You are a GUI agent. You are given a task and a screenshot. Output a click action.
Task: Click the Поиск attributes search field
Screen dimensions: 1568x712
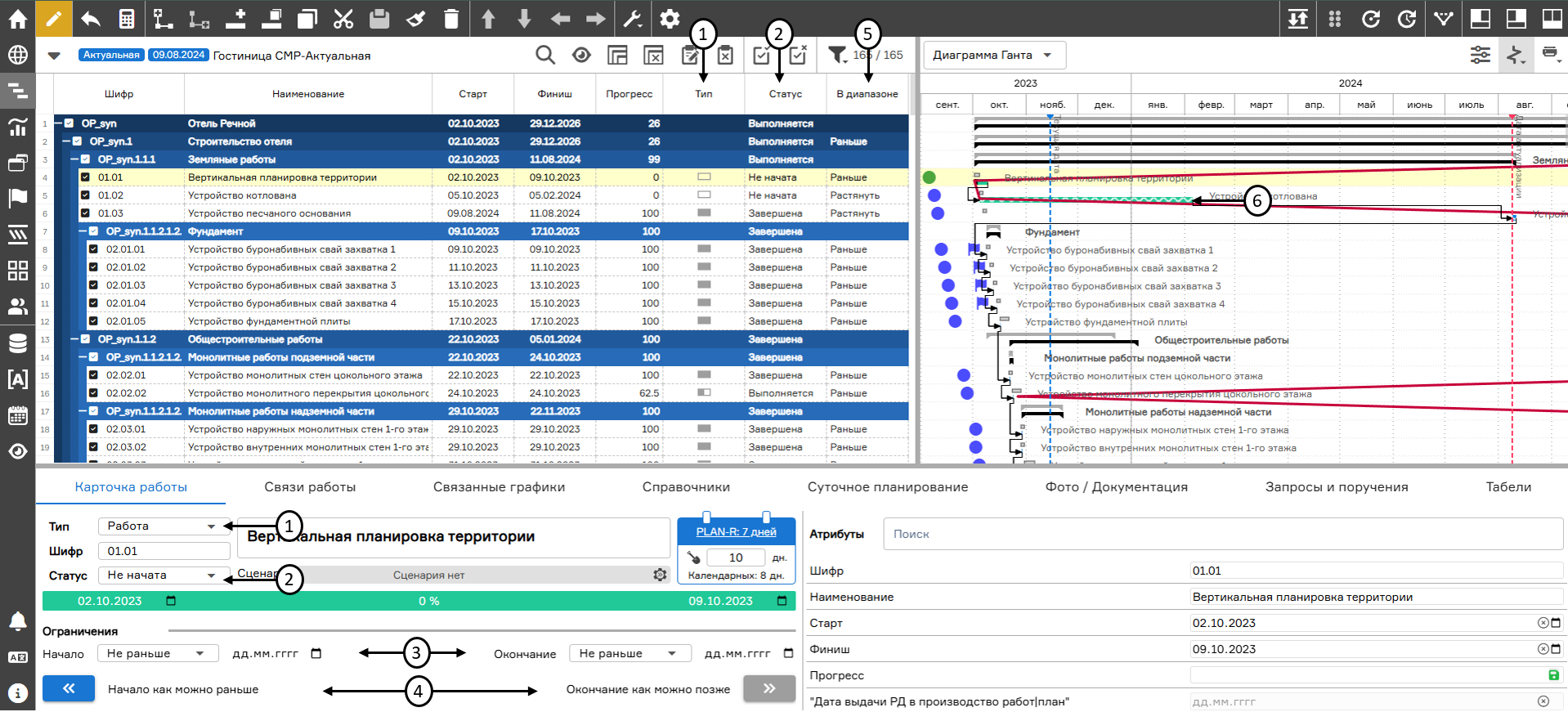point(1223,534)
